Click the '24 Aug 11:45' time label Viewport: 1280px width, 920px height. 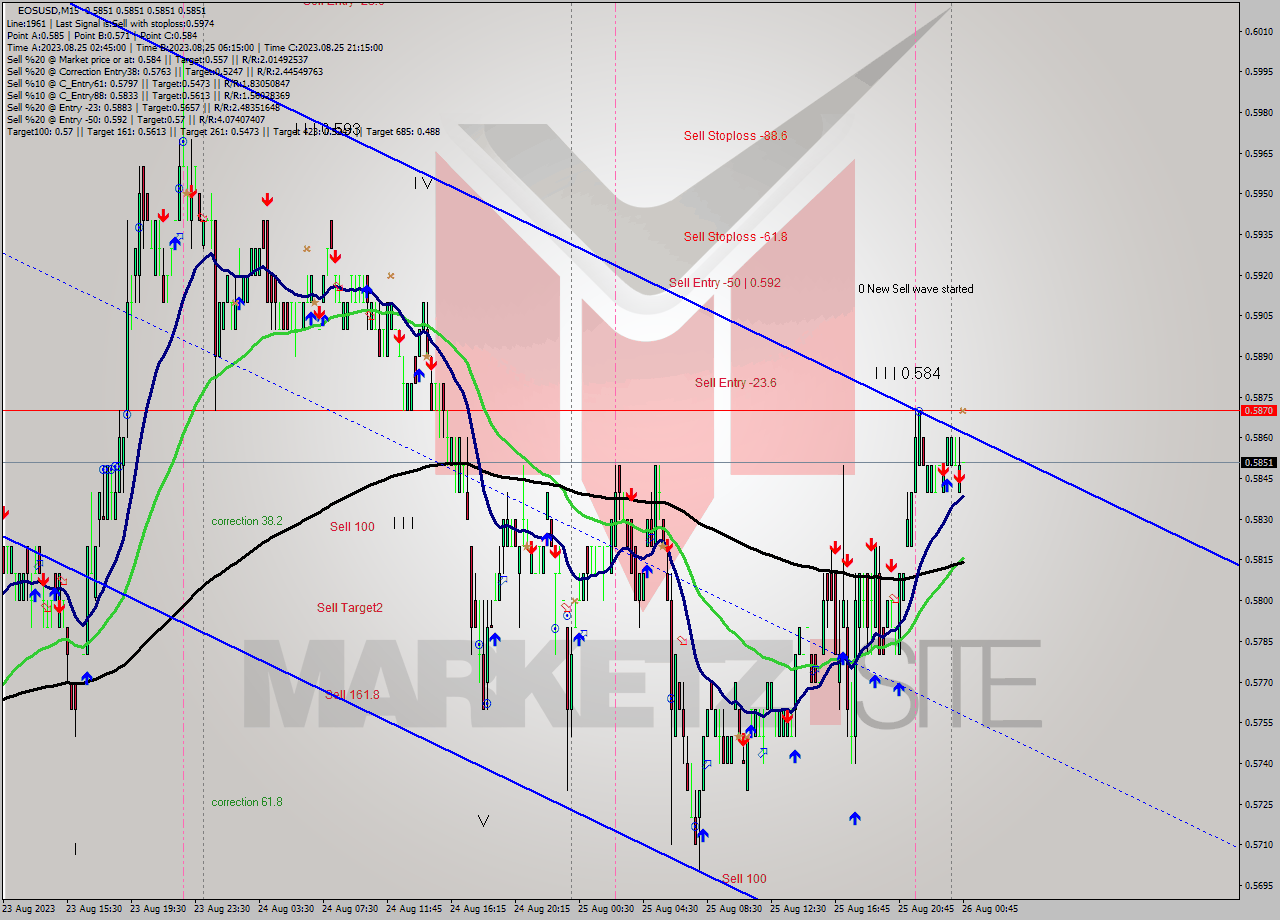[414, 909]
